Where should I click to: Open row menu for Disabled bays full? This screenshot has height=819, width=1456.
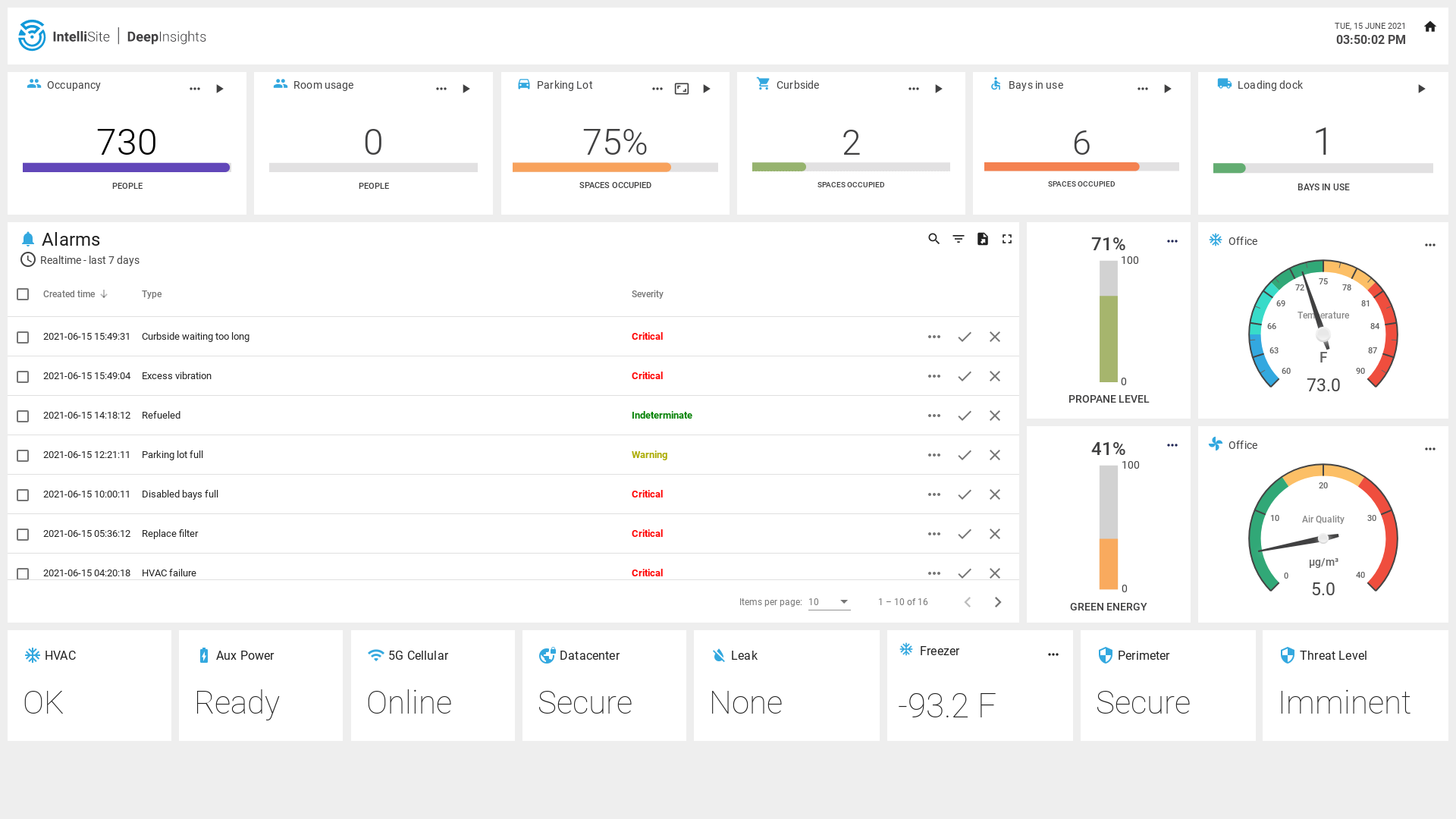click(934, 494)
